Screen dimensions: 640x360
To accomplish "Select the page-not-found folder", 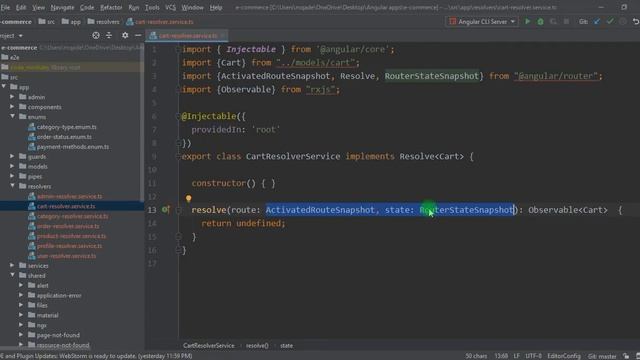I will pos(58,335).
